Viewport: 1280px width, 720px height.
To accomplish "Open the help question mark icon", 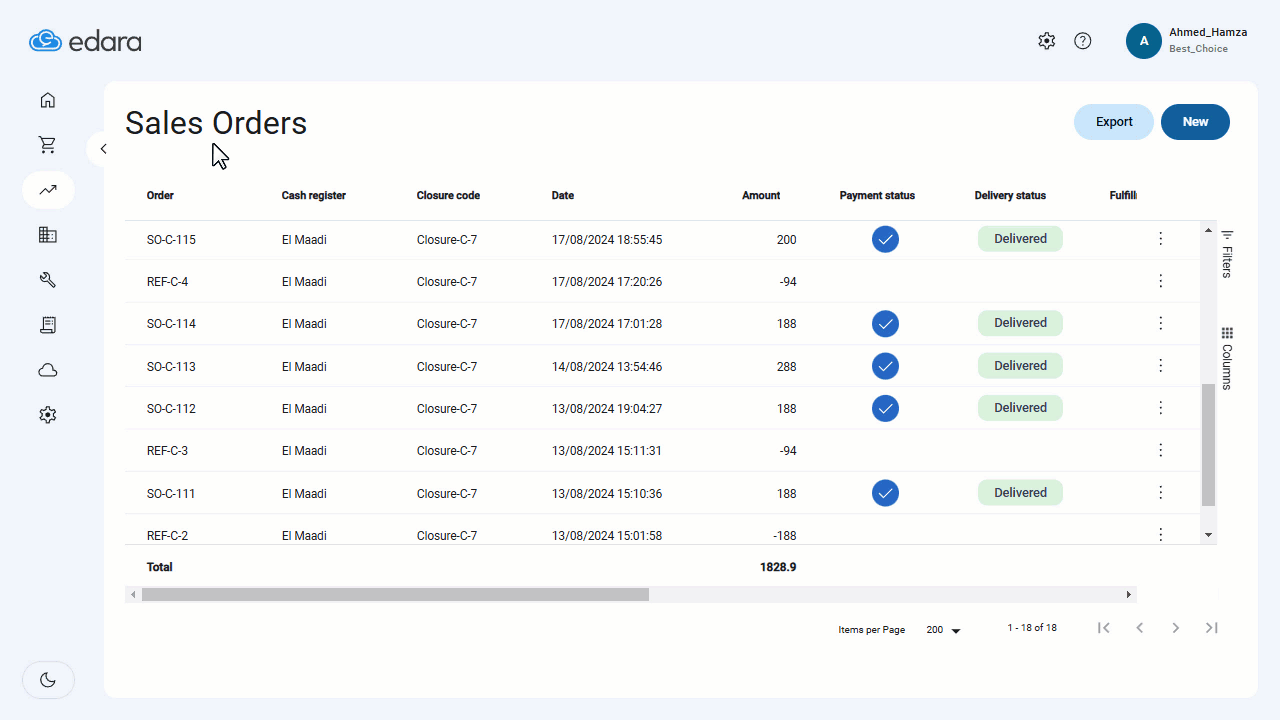I will coord(1083,41).
